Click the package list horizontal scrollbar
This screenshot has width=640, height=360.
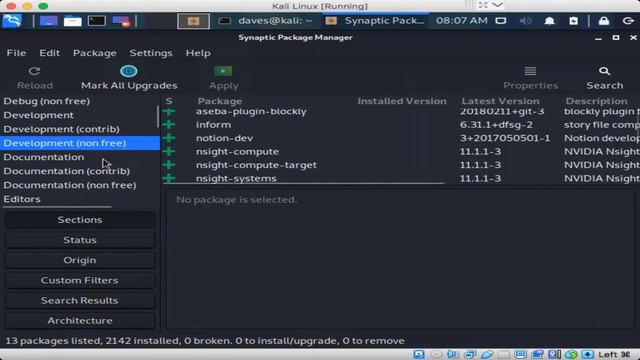pos(304,183)
